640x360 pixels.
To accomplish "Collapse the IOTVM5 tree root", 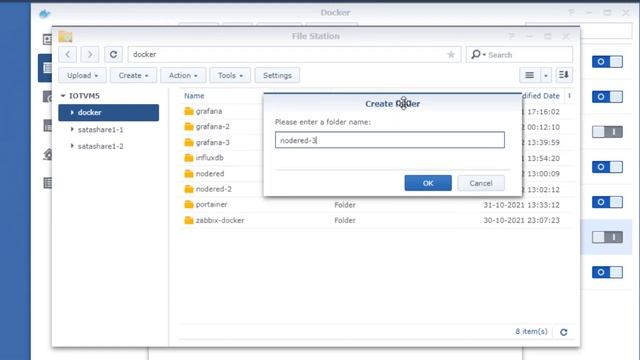I will pyautogui.click(x=63, y=96).
